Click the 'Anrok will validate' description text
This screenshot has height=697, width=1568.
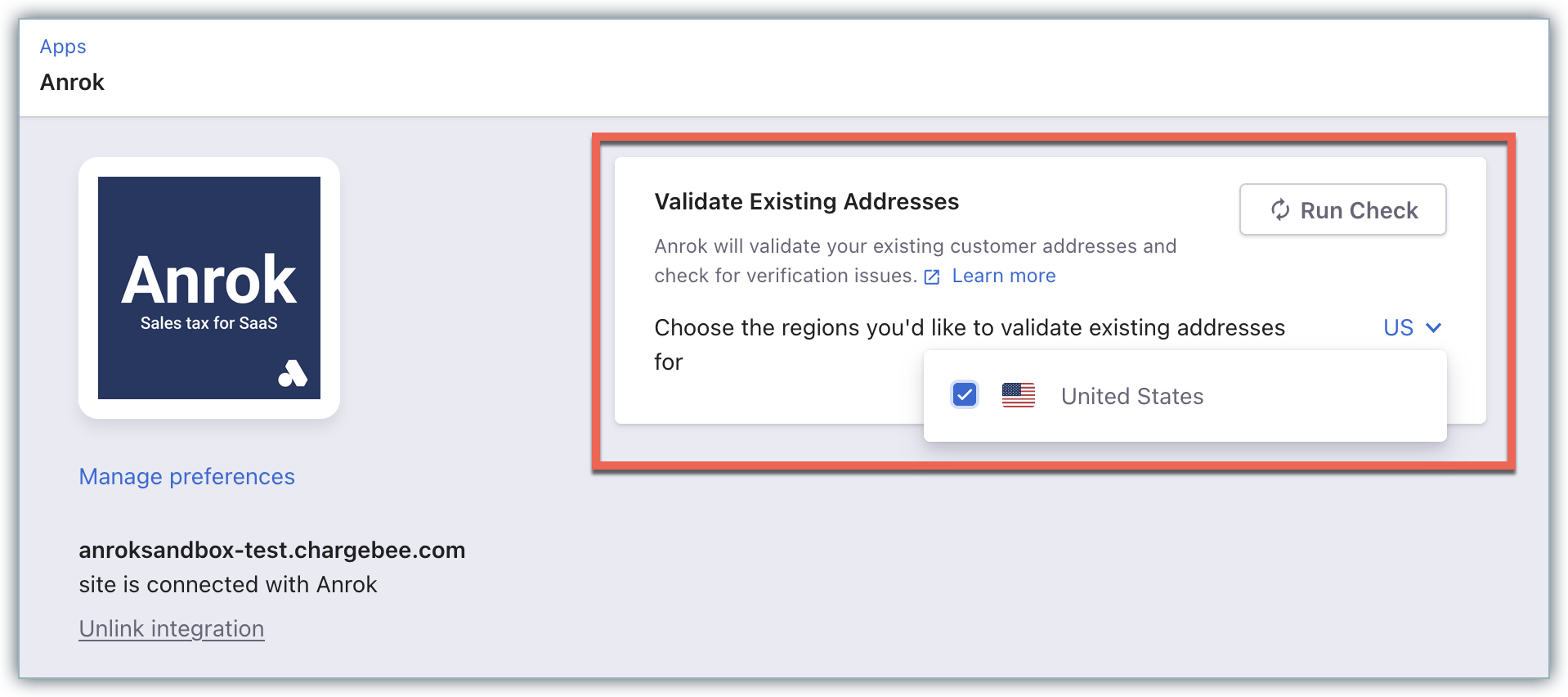click(x=915, y=246)
